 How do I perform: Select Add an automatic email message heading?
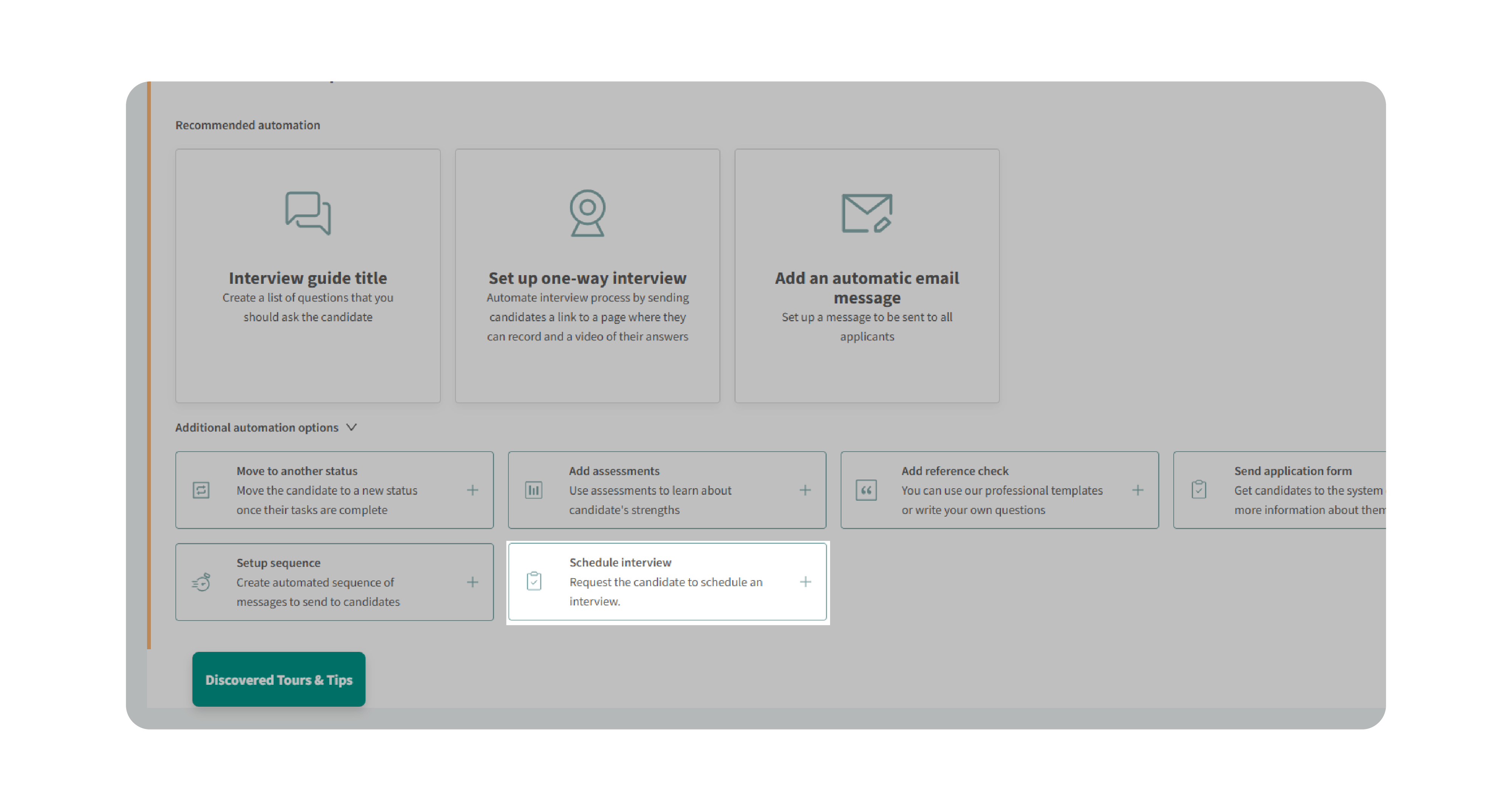[x=866, y=288]
